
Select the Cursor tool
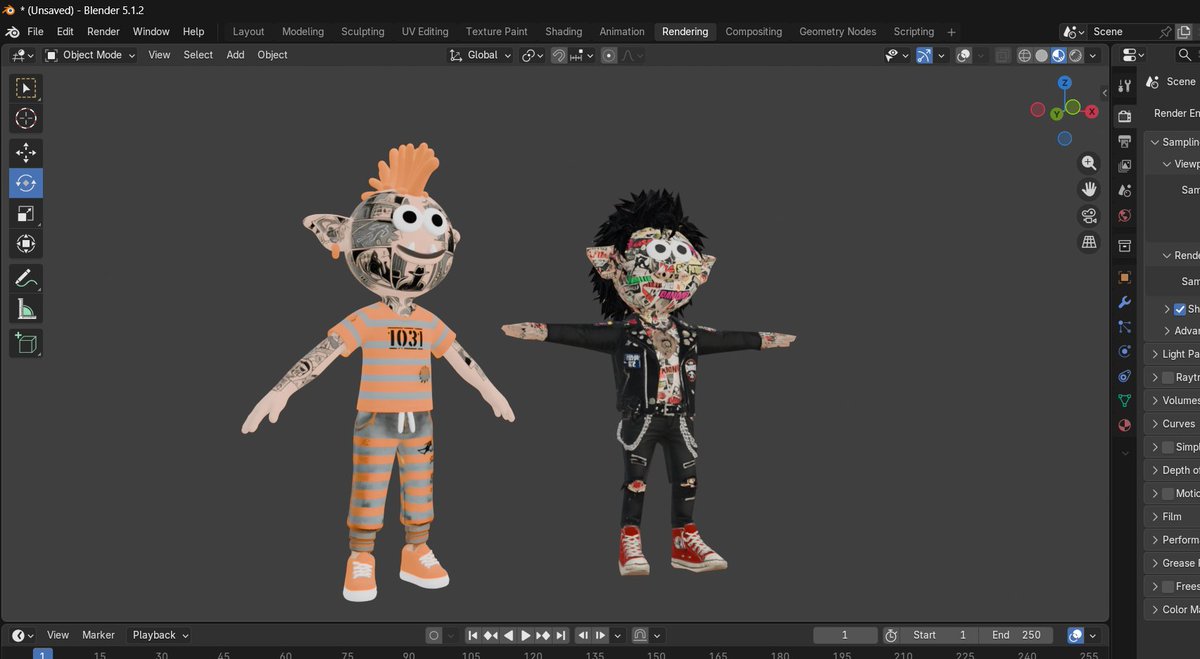26,119
